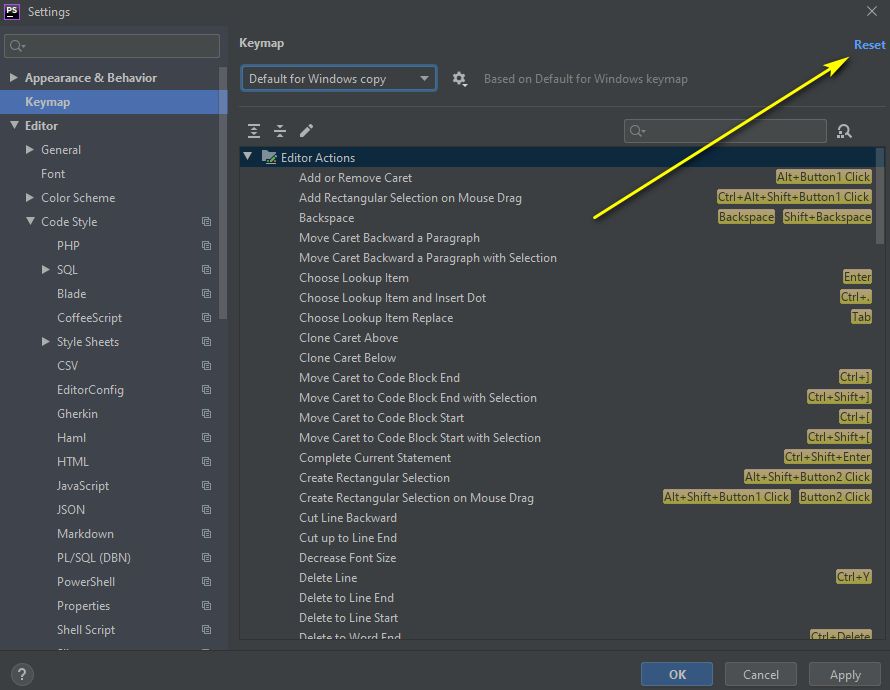This screenshot has width=890, height=690.
Task: Collapse the Editor Actions group arrow
Action: click(x=247, y=156)
